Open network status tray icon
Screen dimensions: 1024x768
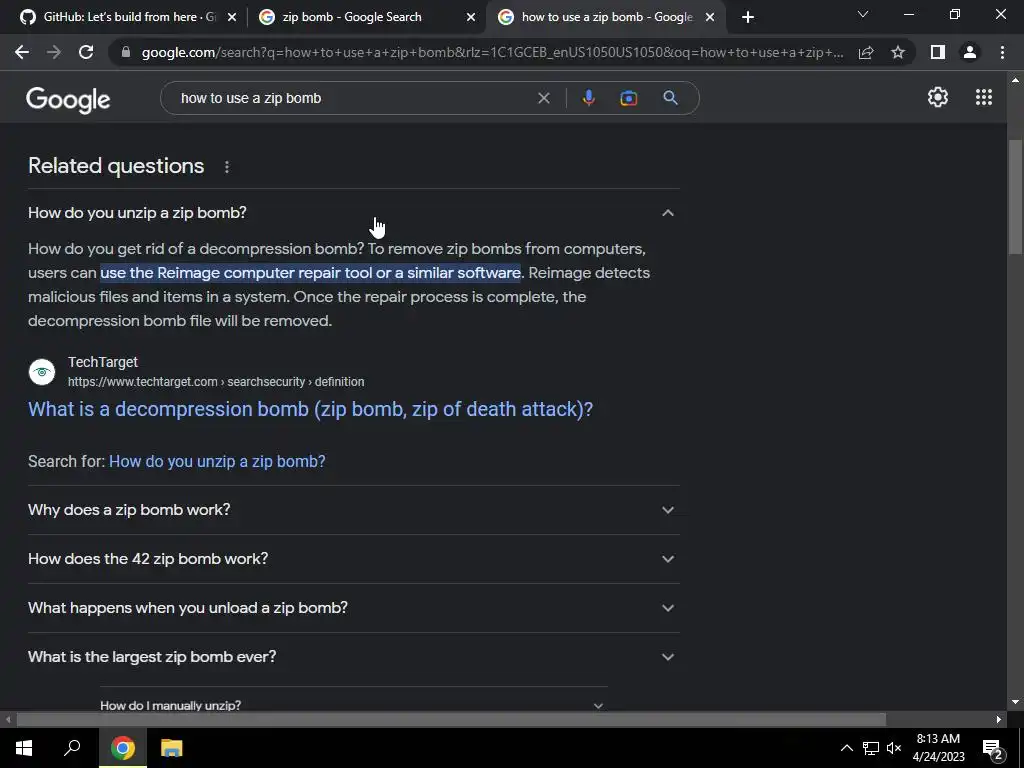tap(871, 748)
